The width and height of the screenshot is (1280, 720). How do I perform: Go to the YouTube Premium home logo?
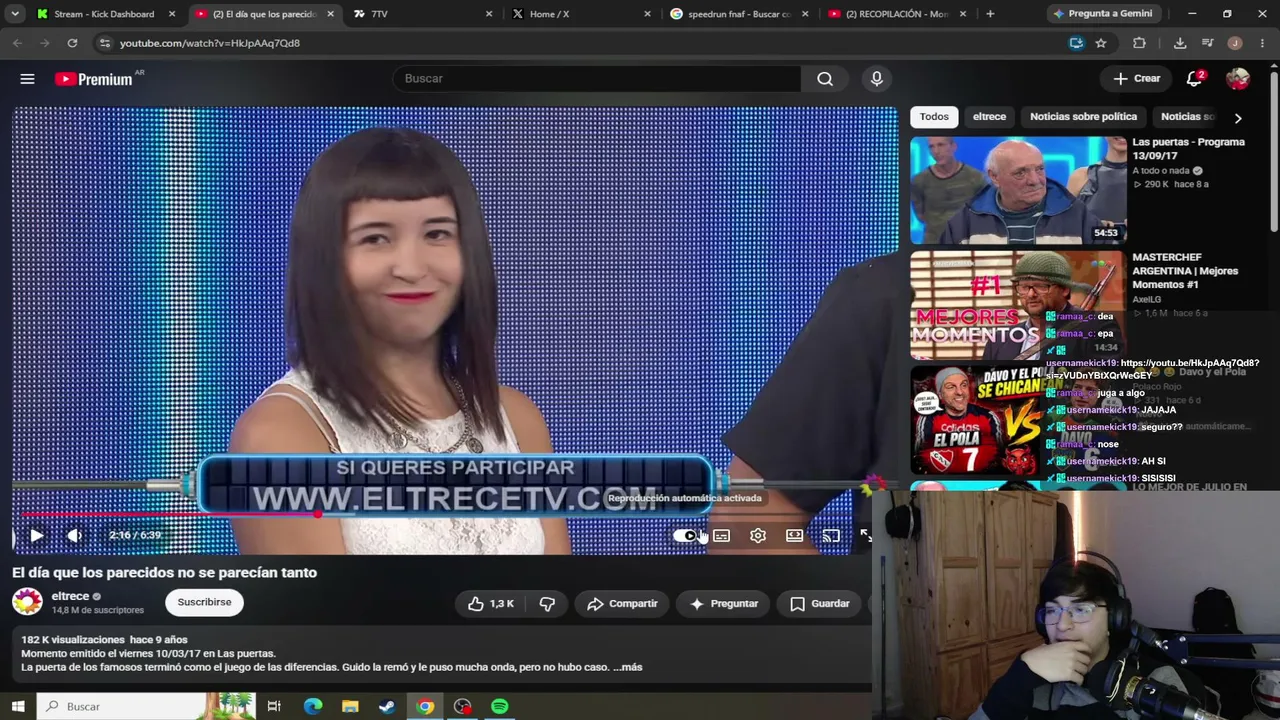(93, 79)
